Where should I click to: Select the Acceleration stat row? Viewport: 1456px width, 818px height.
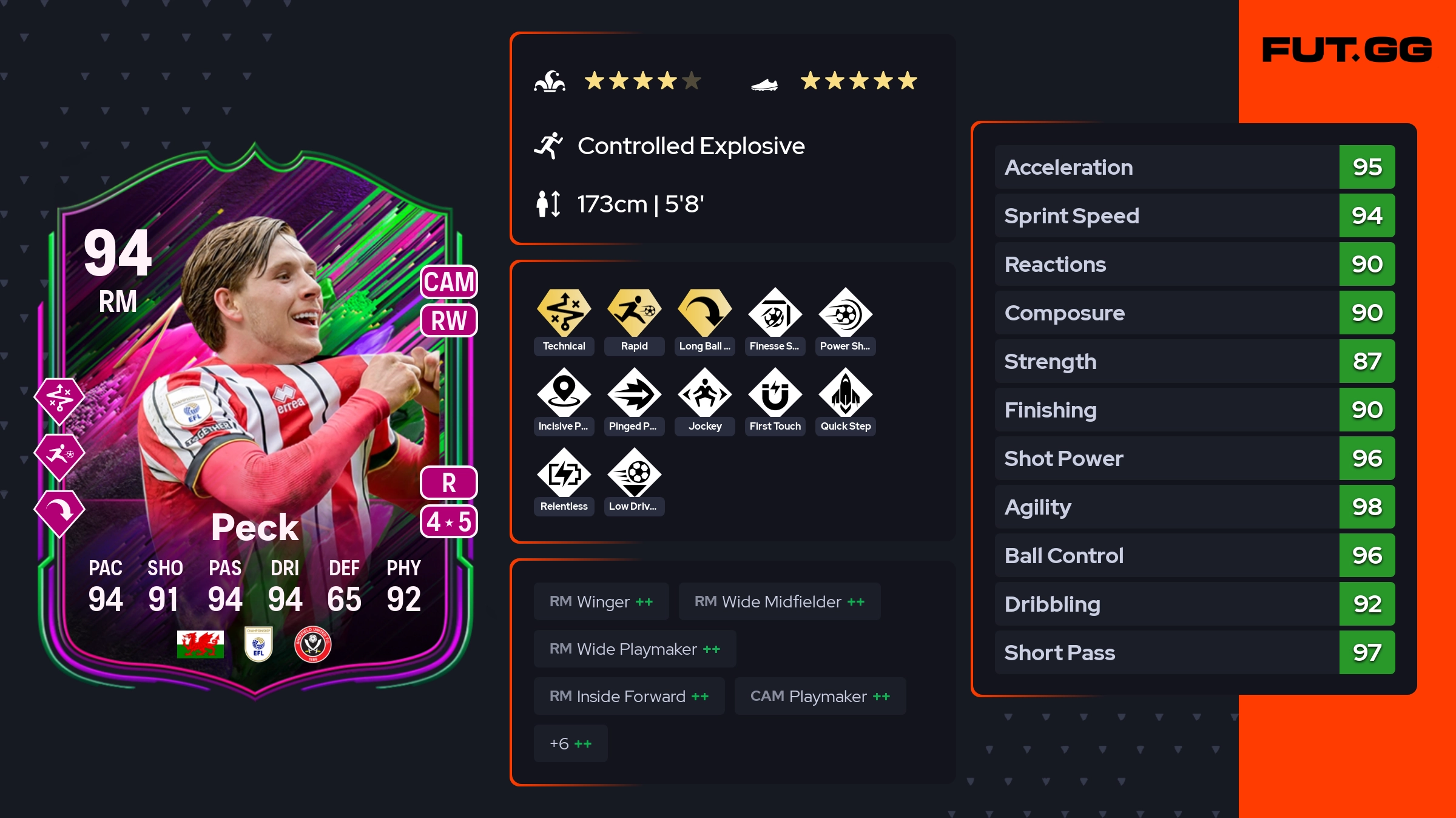tap(1195, 167)
